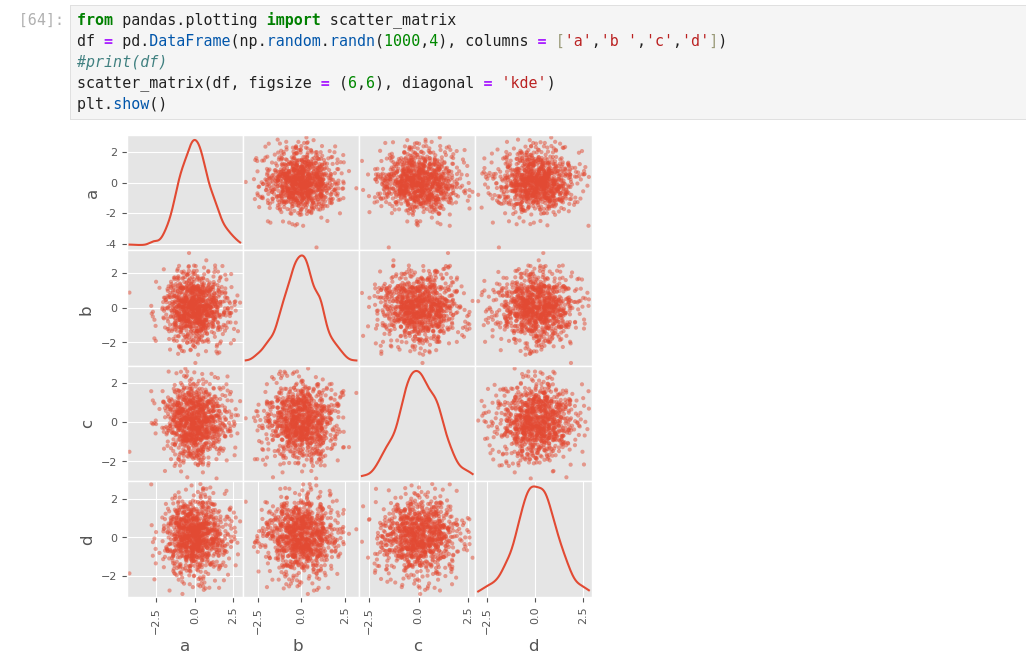
Task: Place cursor on the scatter_matrix import line
Action: (x=266, y=20)
